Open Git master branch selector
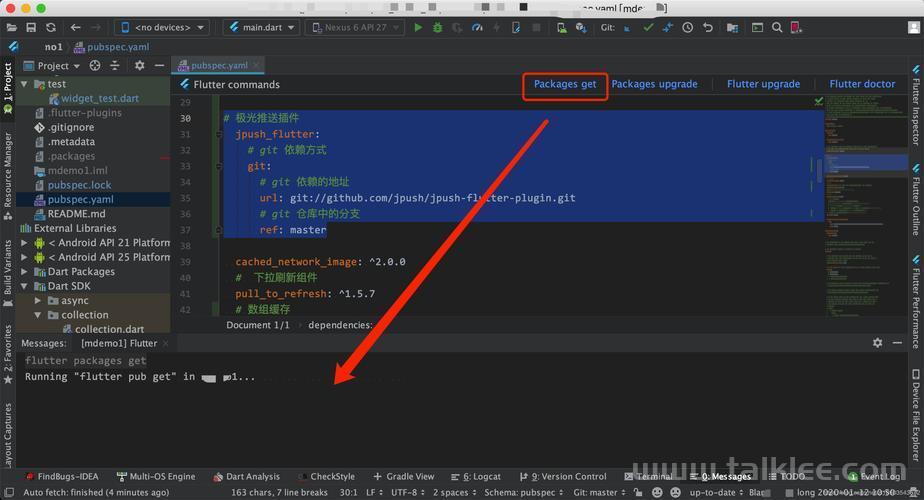The height and width of the screenshot is (500, 924). [x=599, y=492]
